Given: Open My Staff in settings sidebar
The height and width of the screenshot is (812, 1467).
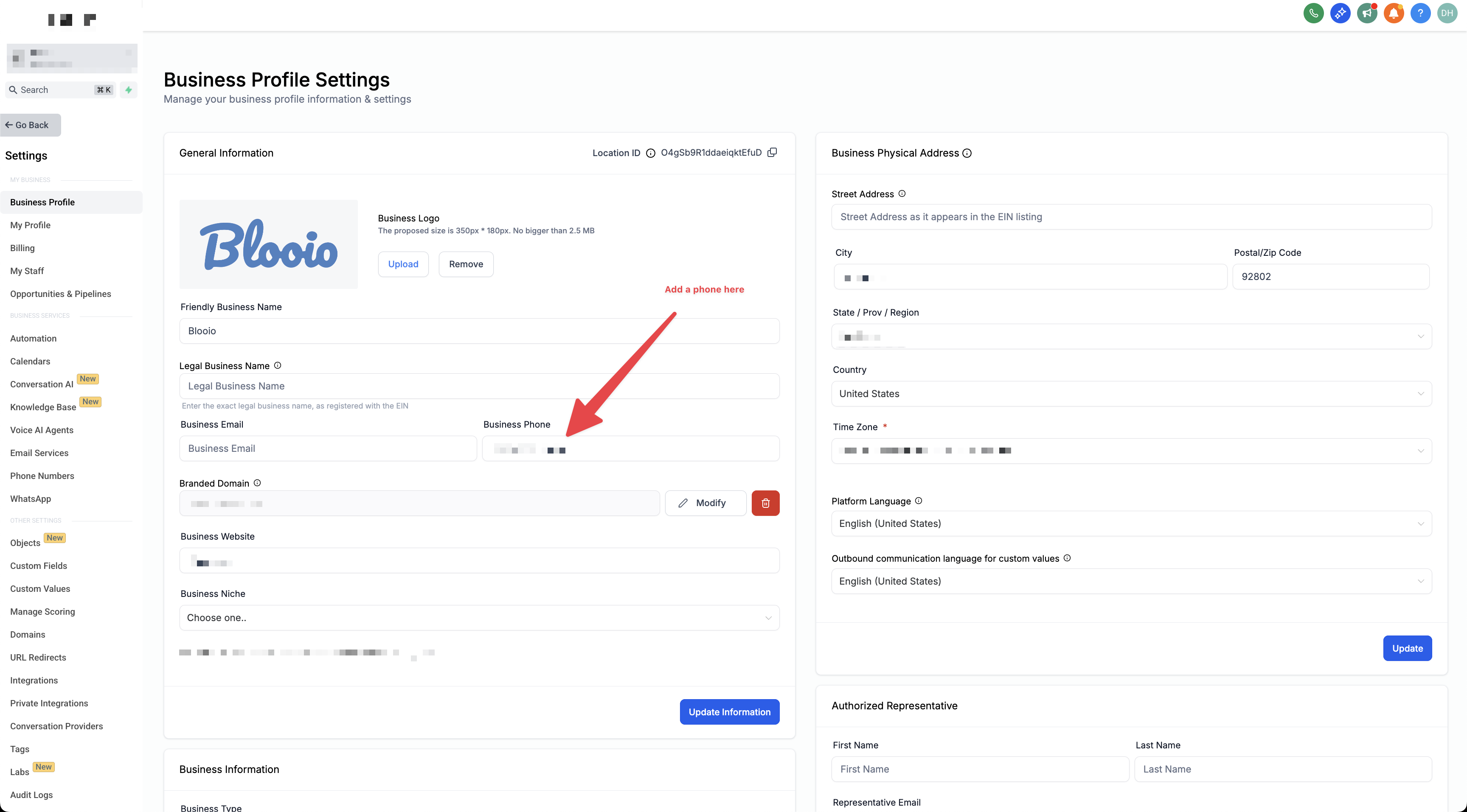Looking at the screenshot, I should tap(27, 271).
